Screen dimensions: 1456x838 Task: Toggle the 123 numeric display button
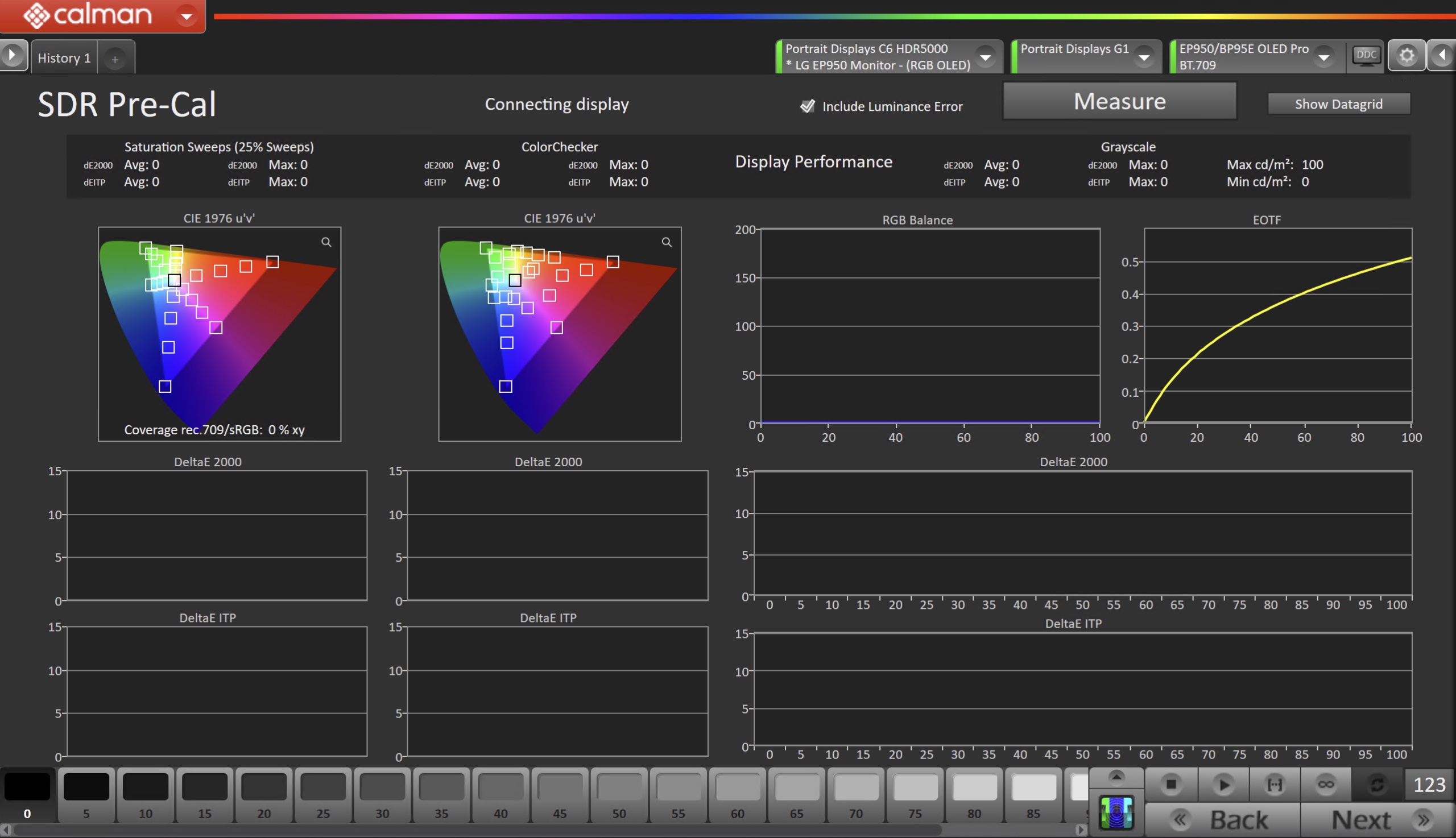pos(1429,785)
